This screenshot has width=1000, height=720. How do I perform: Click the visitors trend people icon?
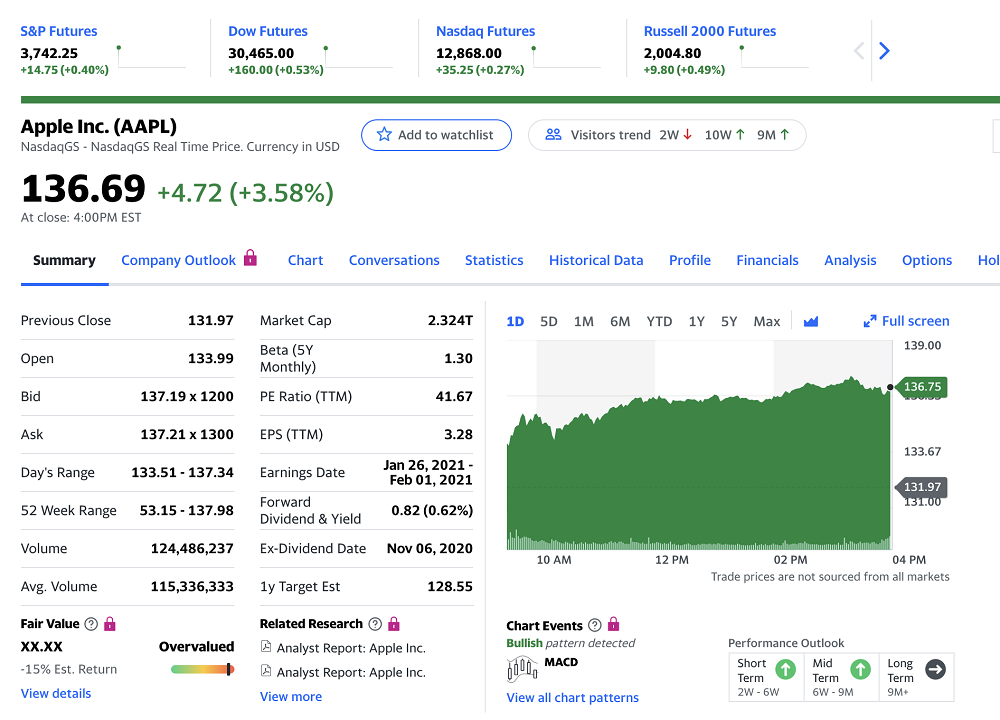[554, 135]
